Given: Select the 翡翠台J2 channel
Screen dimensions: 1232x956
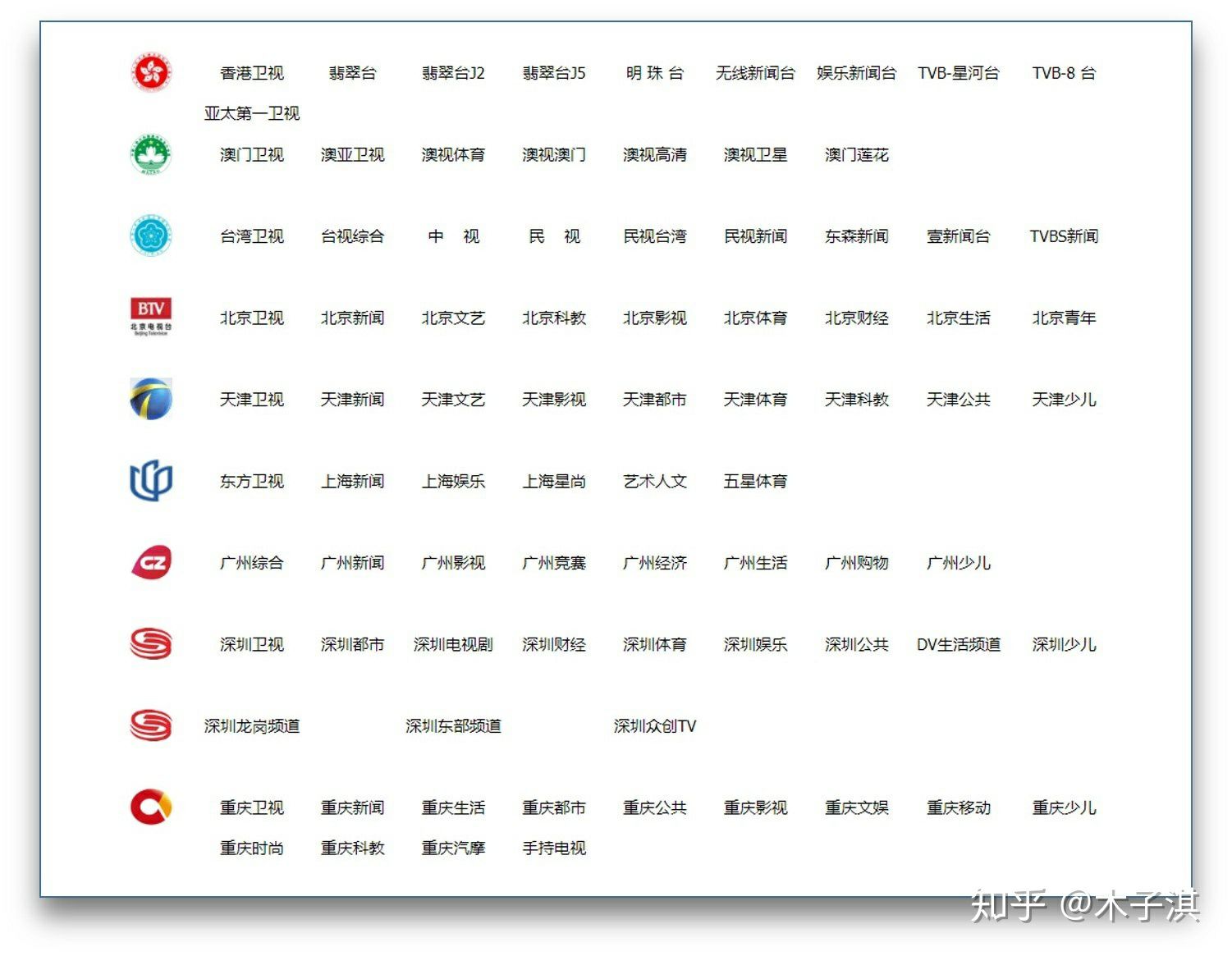Looking at the screenshot, I should [x=453, y=73].
